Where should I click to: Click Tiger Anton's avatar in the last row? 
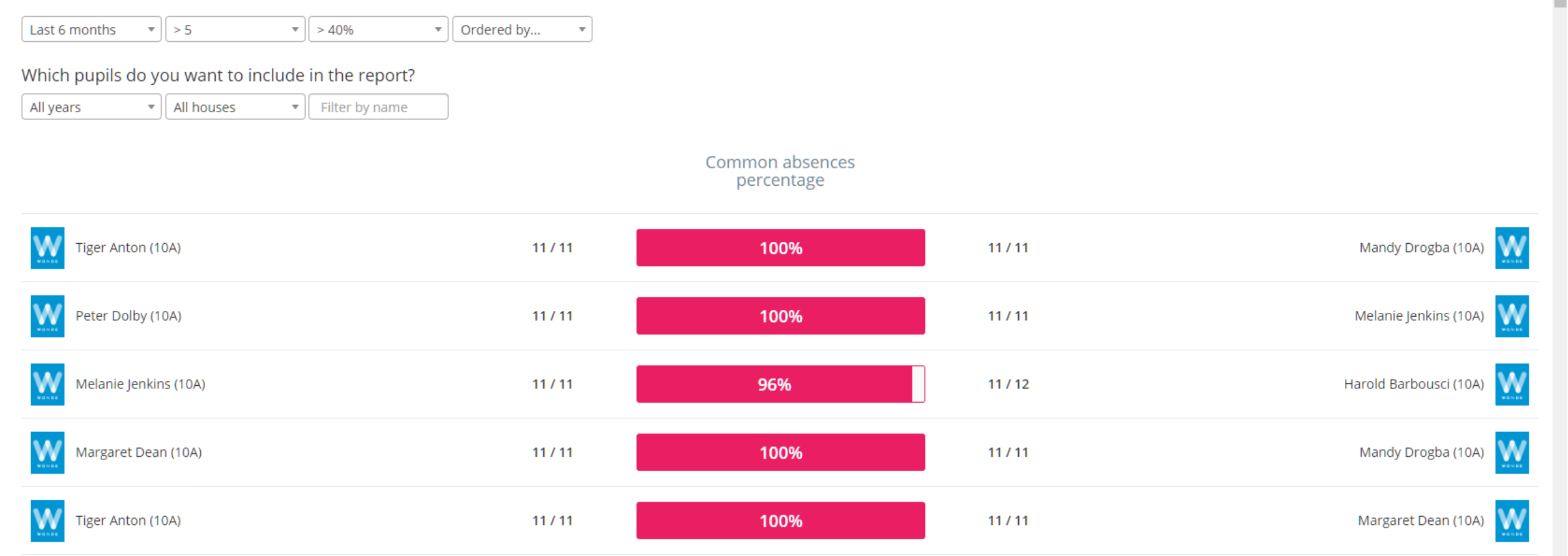click(x=48, y=520)
